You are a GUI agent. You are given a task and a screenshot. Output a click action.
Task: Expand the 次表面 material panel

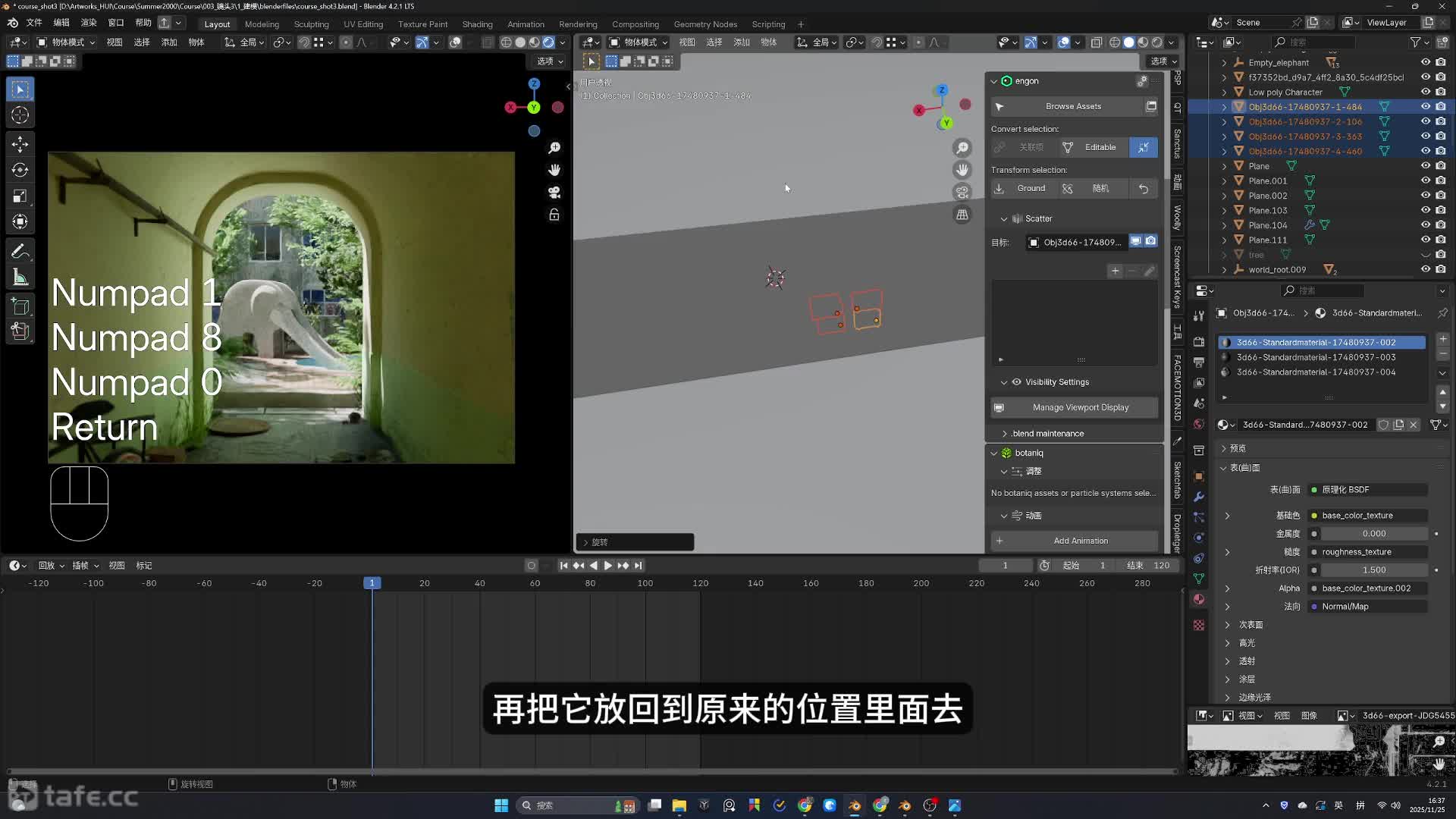tap(1227, 625)
